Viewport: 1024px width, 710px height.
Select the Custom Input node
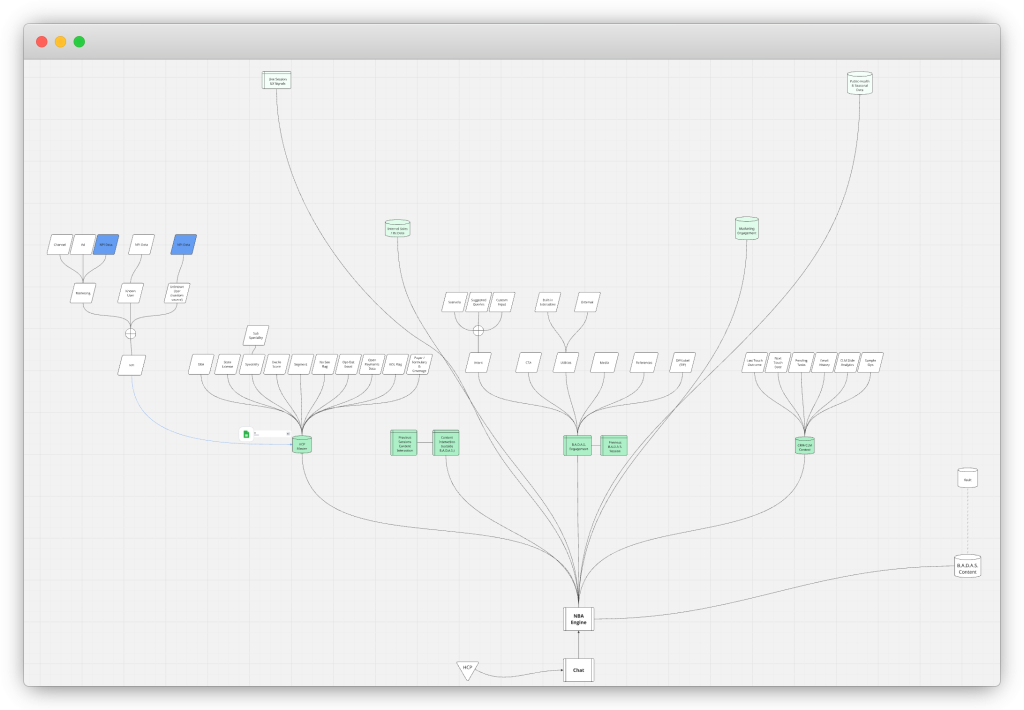[x=503, y=302]
